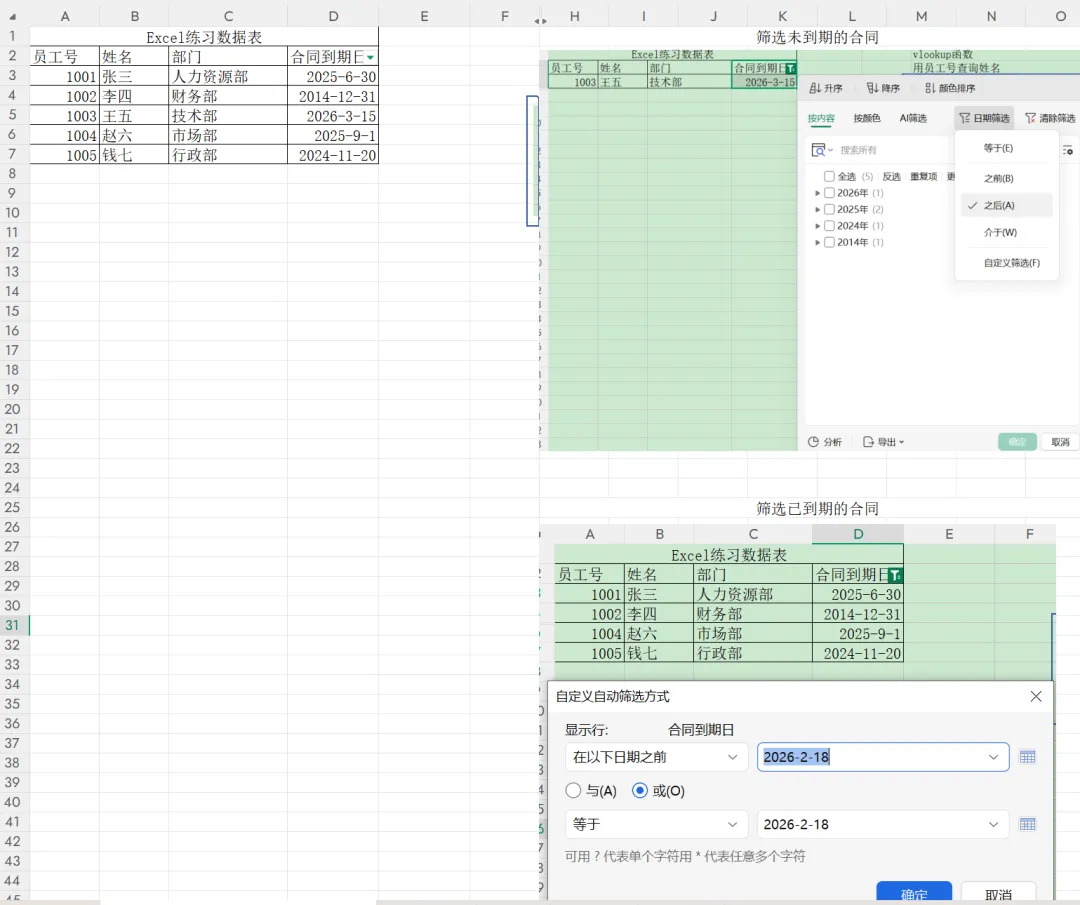Screen dimensions: 1080x905
Task: Select row 31 header in main sheet
Action: tap(12, 625)
